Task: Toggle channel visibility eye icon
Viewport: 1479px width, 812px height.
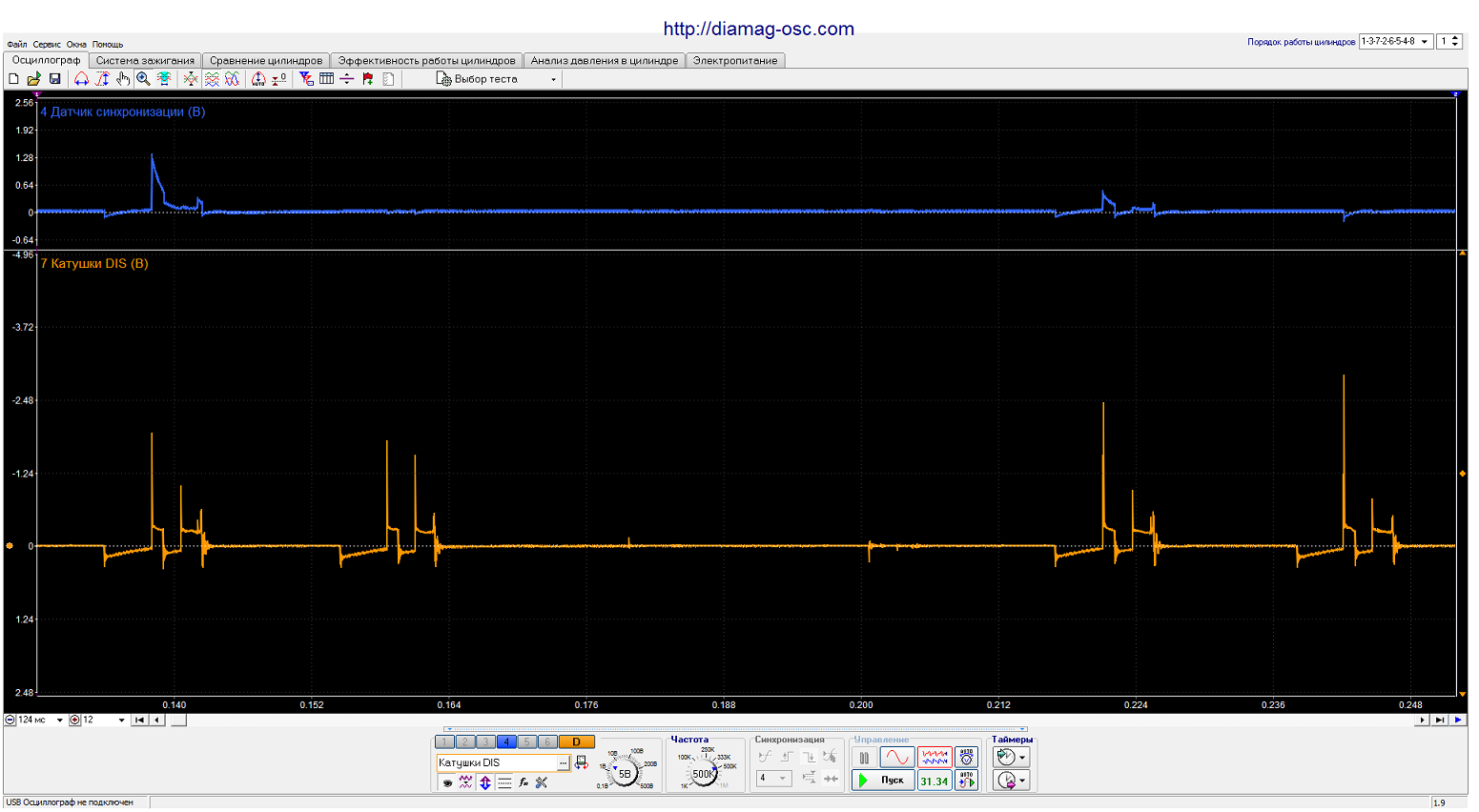Action: pyautogui.click(x=447, y=782)
